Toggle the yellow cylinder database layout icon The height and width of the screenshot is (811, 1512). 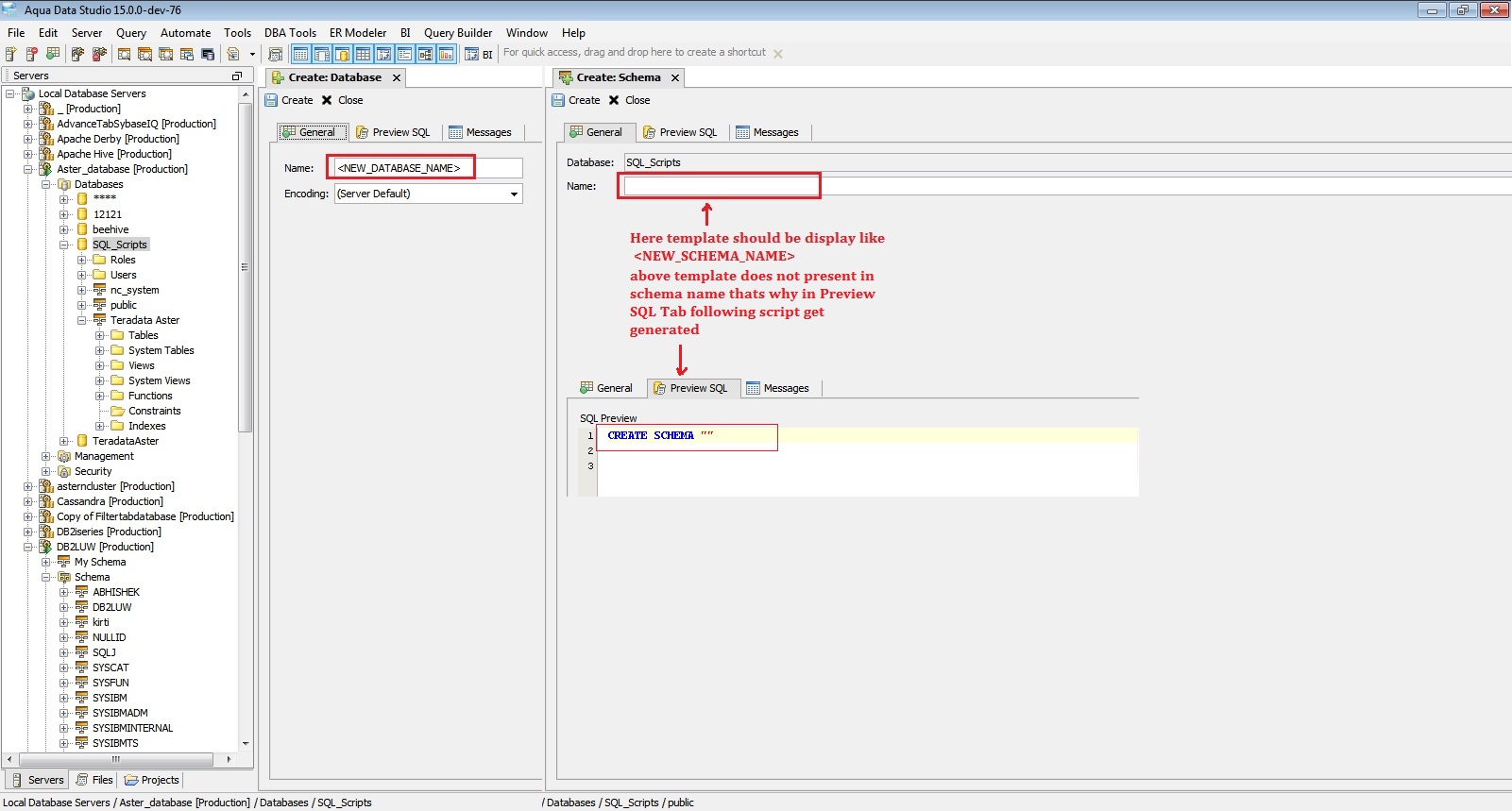coord(342,54)
